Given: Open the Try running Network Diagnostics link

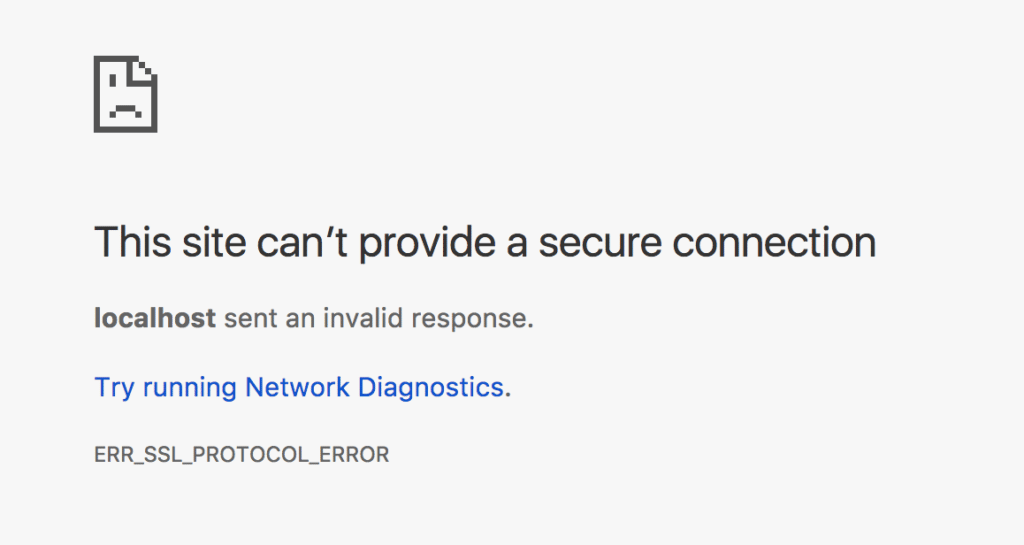Looking at the screenshot, I should [x=298, y=387].
